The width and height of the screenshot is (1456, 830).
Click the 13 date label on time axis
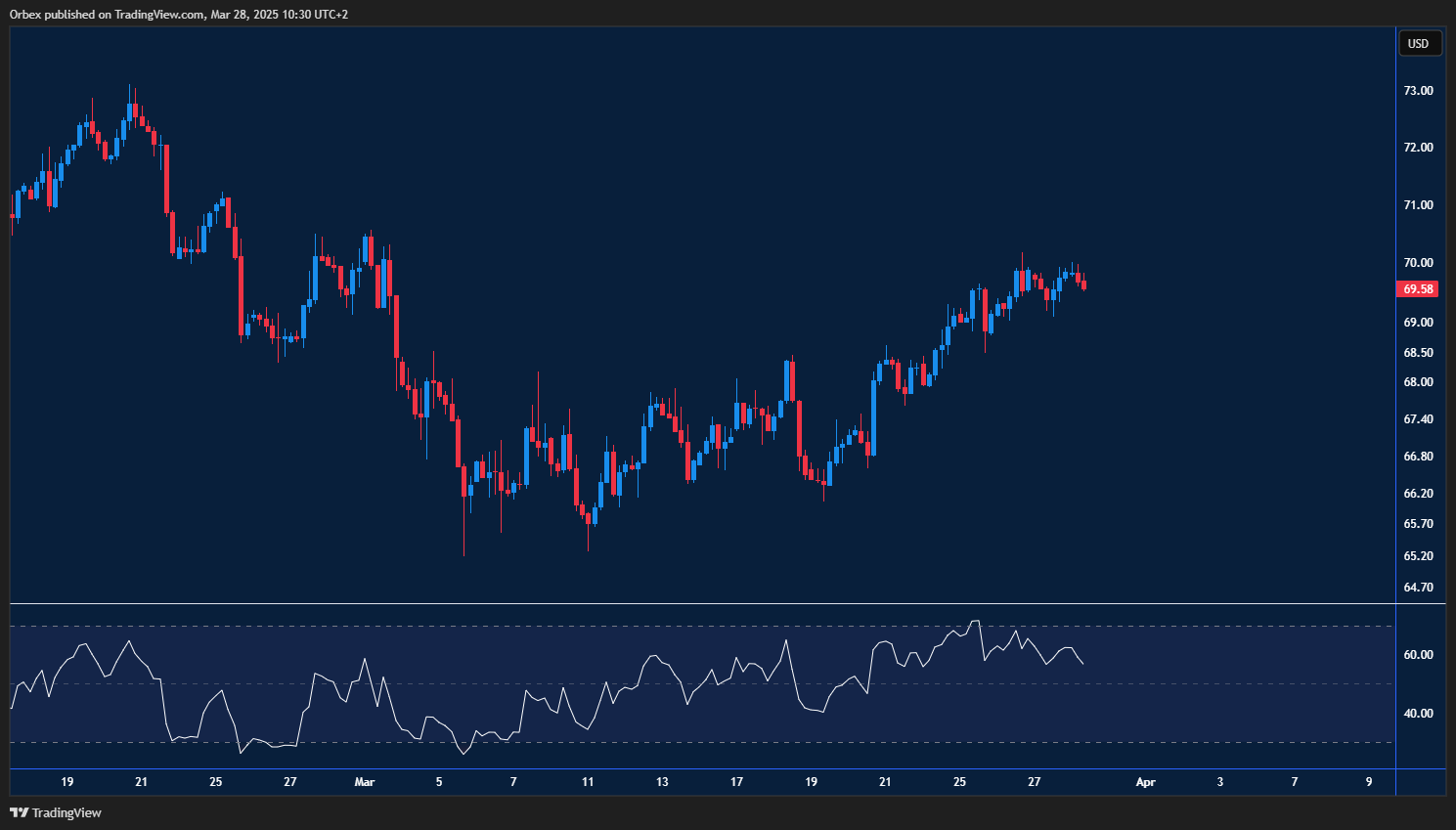(662, 782)
